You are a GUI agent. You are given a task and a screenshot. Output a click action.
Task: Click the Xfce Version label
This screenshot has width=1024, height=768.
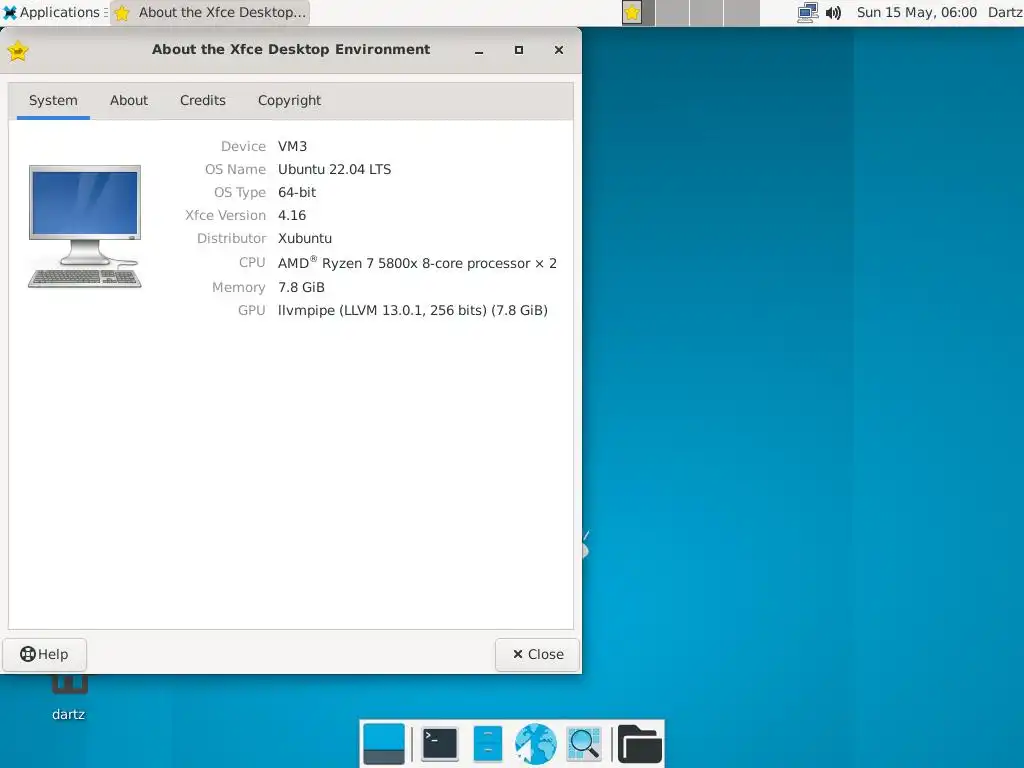[x=225, y=215]
